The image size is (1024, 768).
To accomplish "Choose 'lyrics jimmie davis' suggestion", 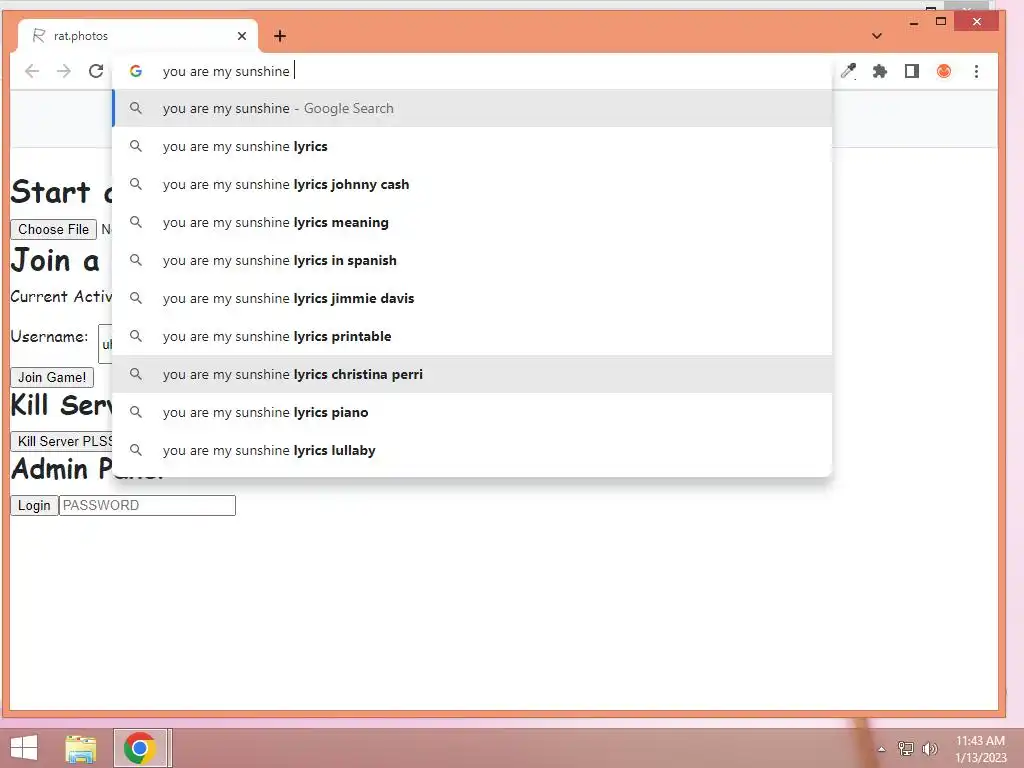I will (x=473, y=298).
